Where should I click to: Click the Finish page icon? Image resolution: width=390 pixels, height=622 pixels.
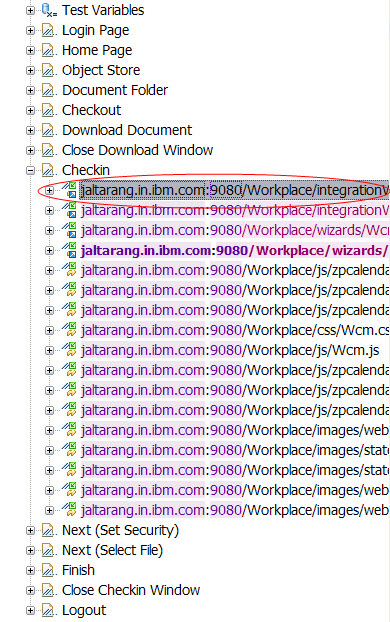(49, 570)
